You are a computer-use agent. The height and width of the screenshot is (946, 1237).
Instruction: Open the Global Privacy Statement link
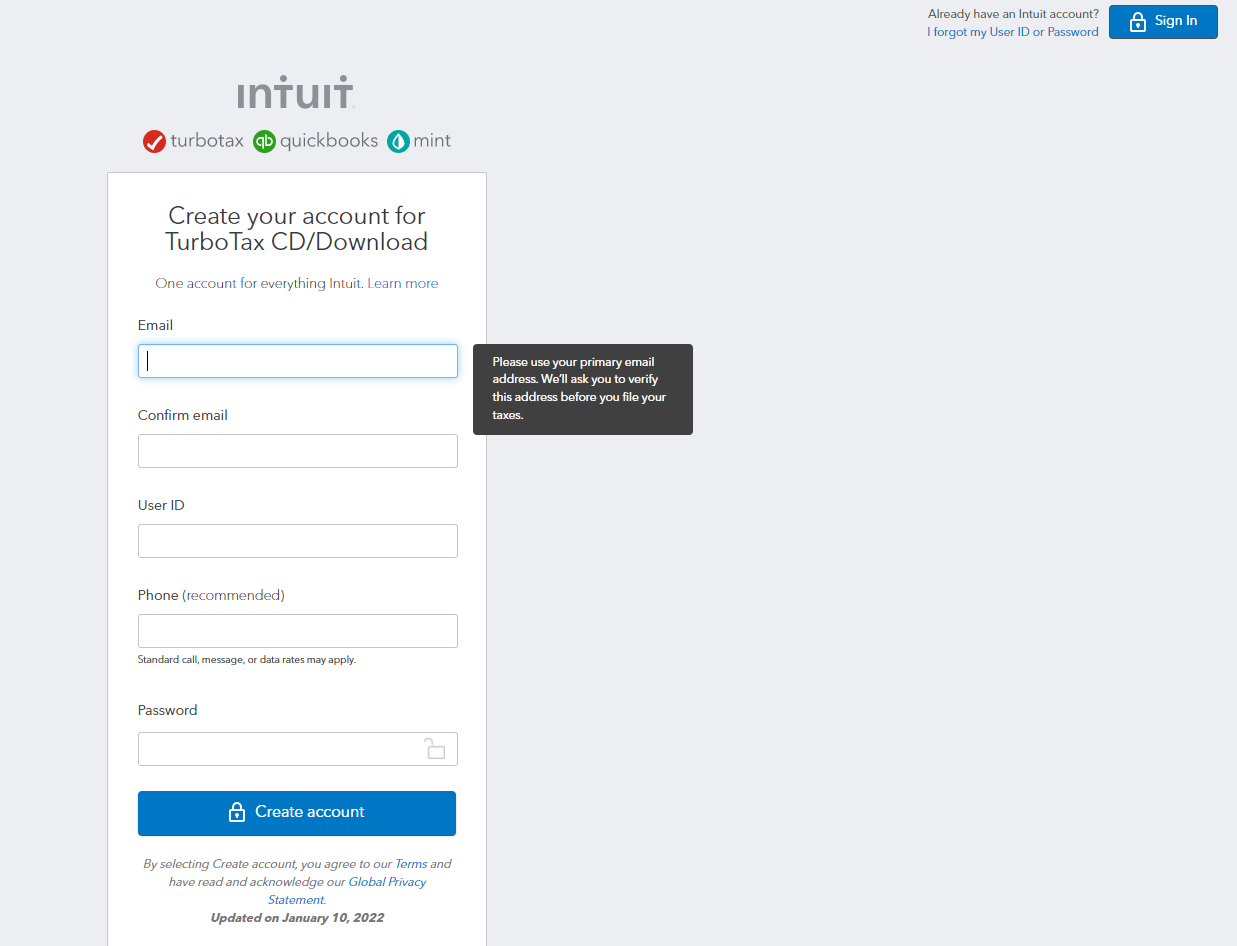(x=347, y=891)
